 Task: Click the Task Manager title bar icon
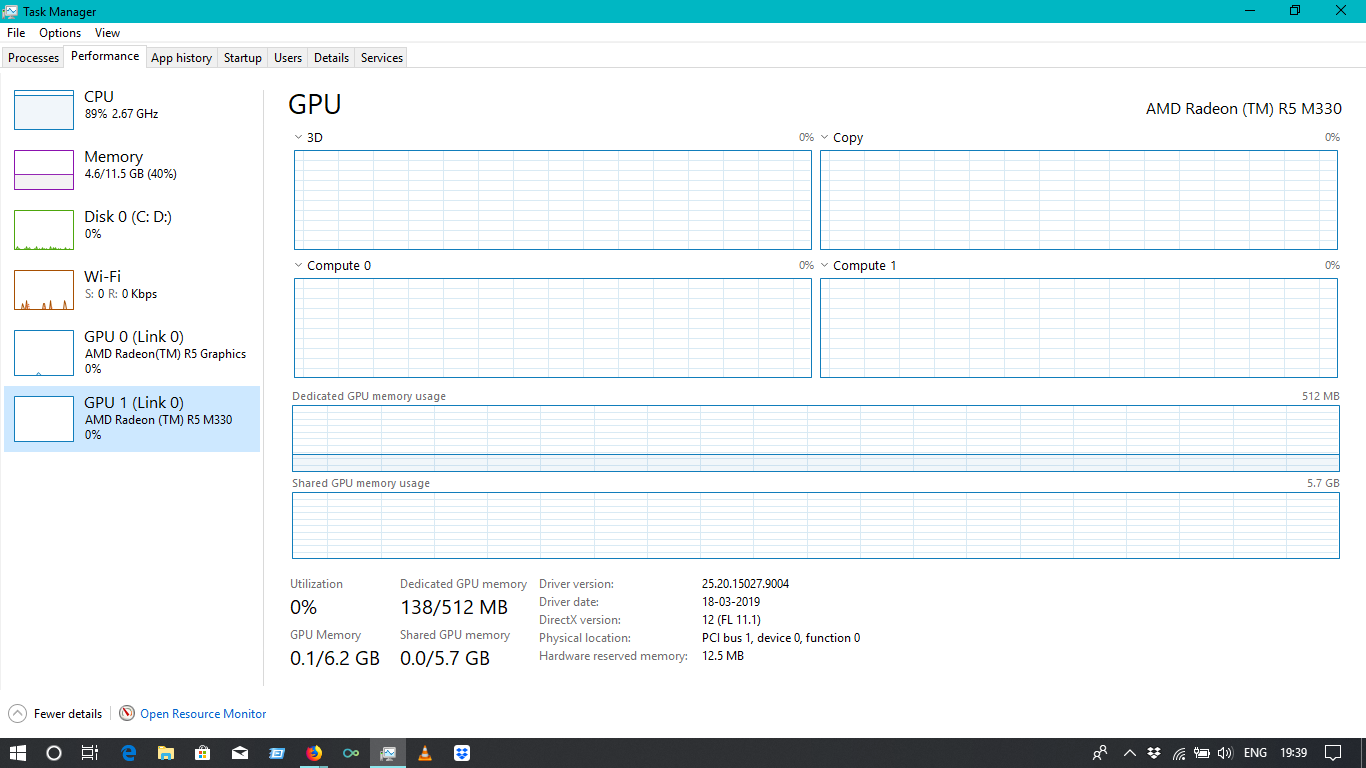tap(12, 11)
